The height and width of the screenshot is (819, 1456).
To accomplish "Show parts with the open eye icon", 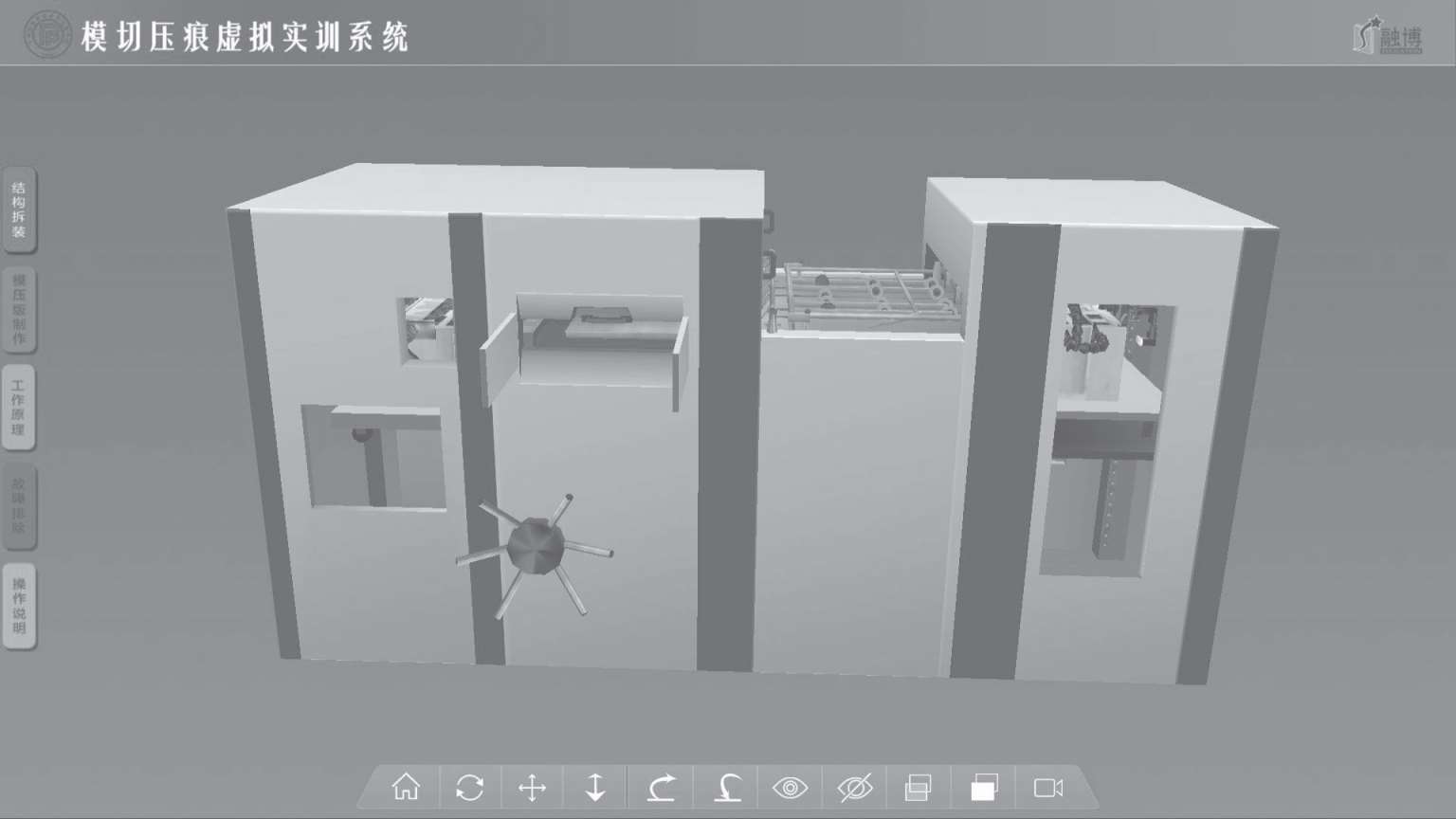I will tap(790, 788).
